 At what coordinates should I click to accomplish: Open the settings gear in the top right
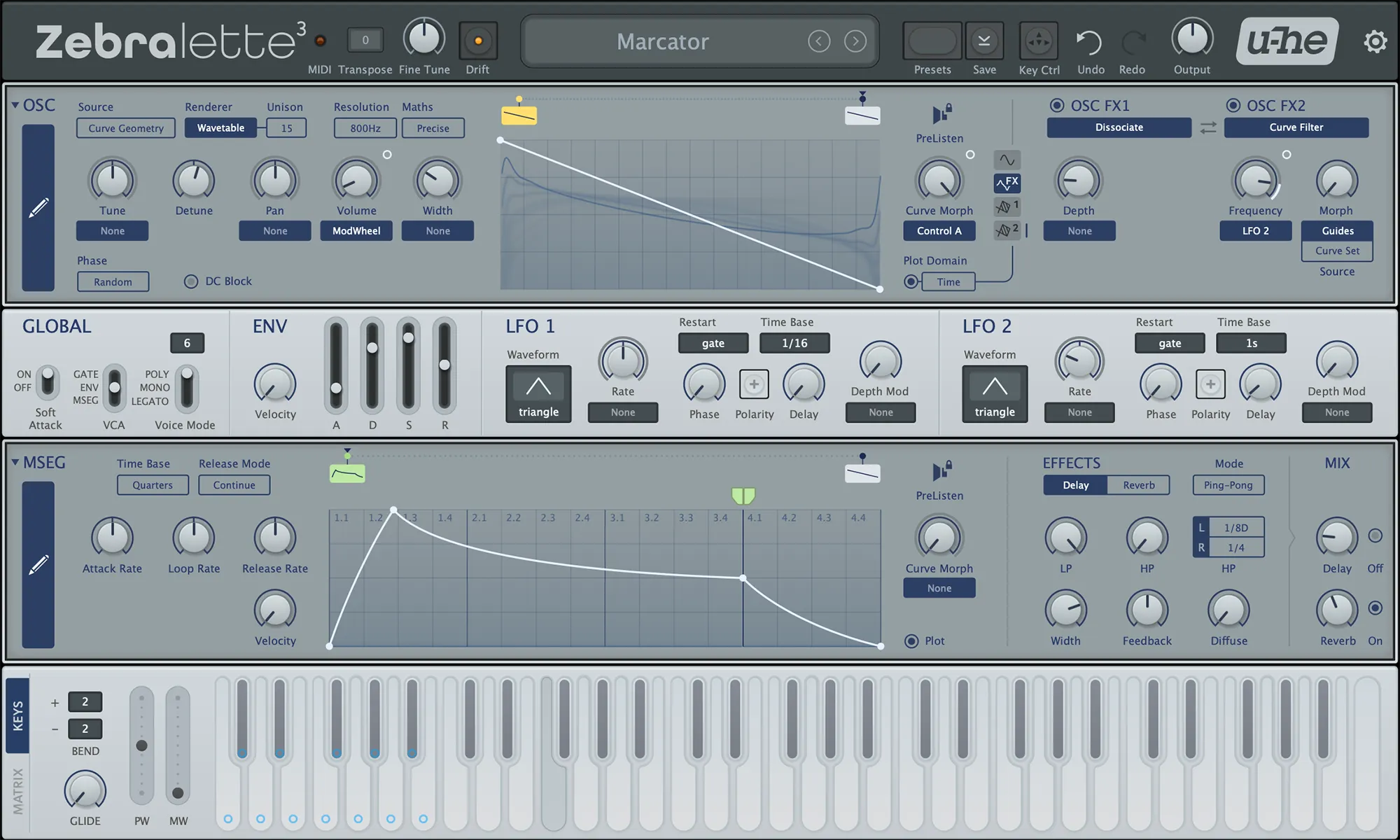[1374, 41]
